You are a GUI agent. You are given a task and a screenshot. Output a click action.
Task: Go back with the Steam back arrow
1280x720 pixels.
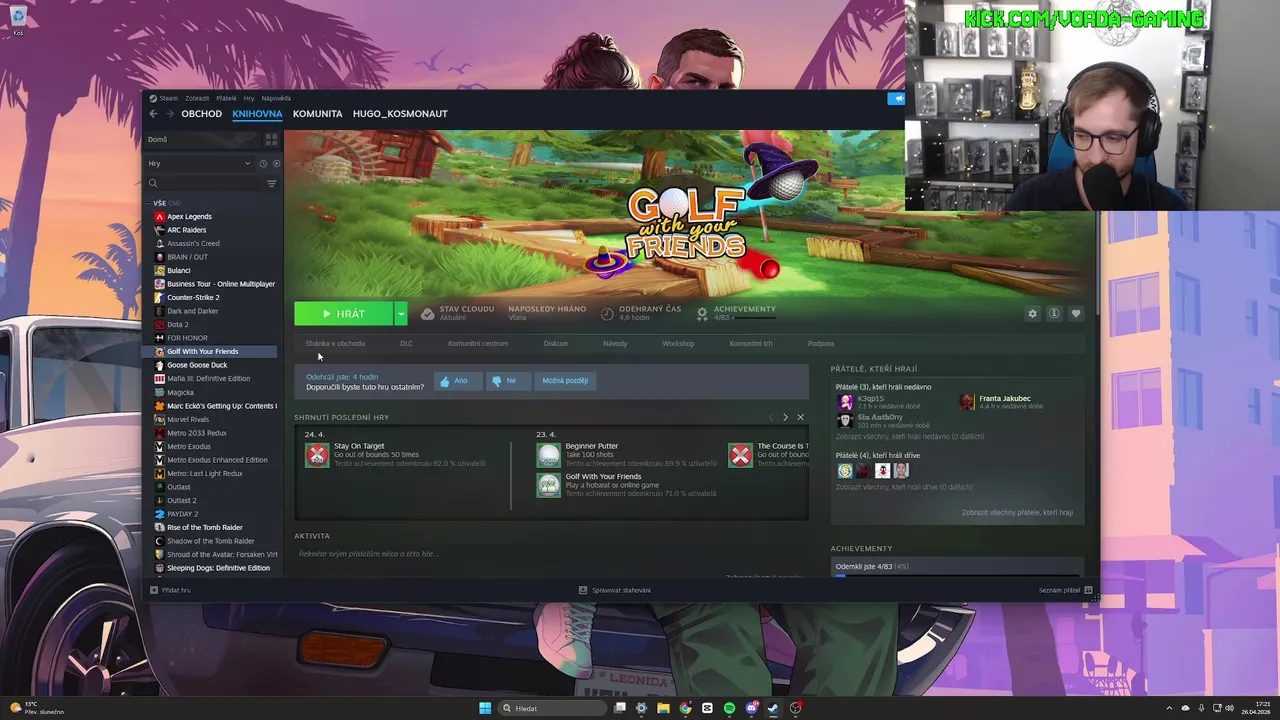153,114
